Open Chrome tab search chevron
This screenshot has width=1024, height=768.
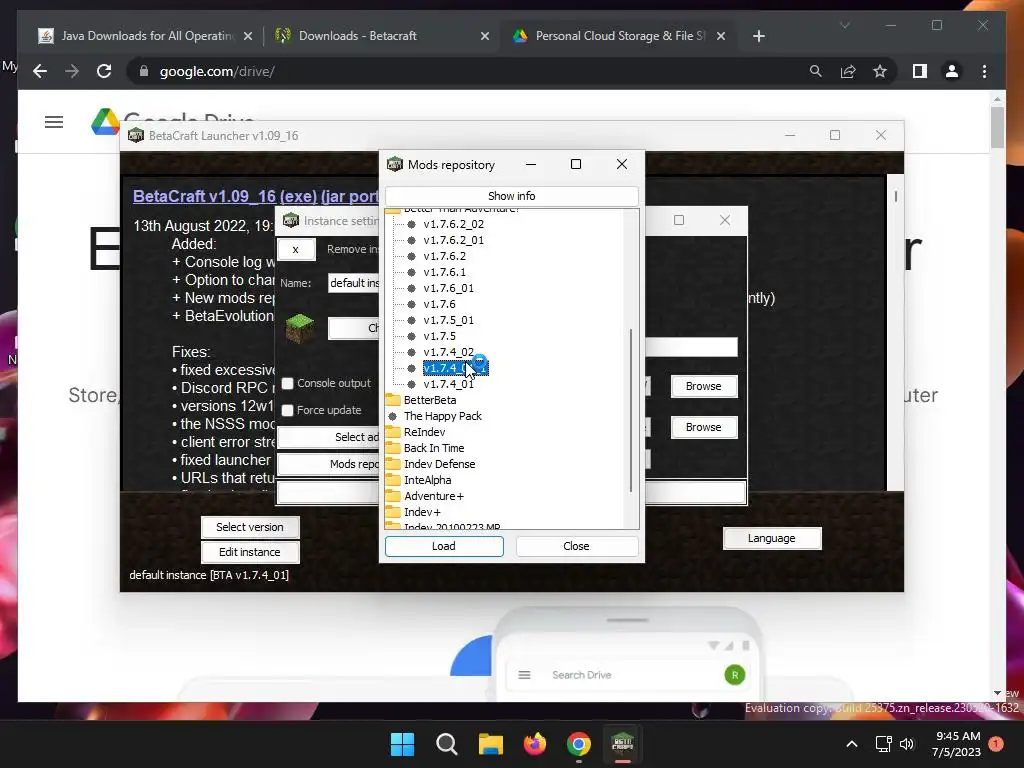(844, 25)
